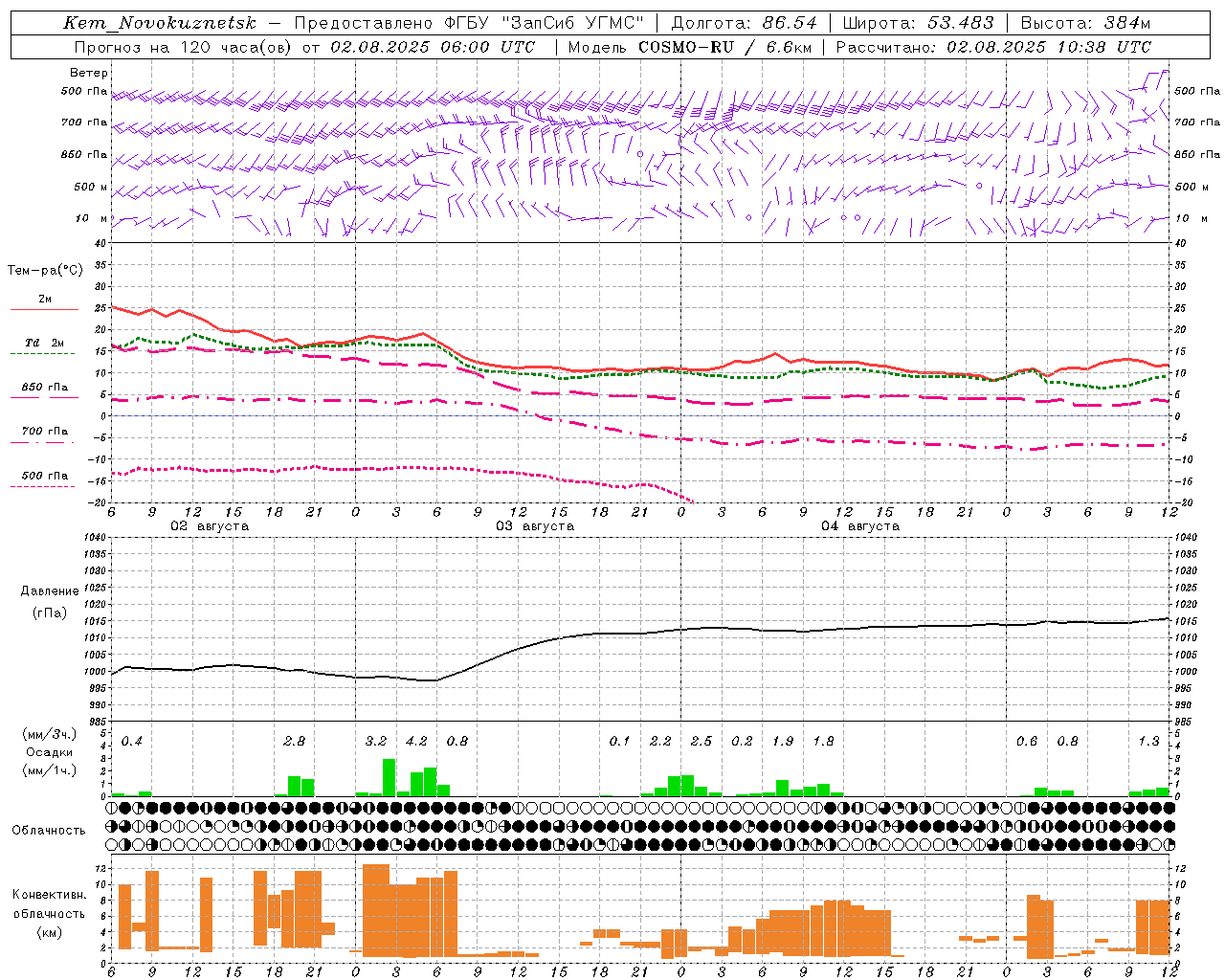Click the 0.4 precipitation total value
1225x980 pixels.
(x=131, y=742)
